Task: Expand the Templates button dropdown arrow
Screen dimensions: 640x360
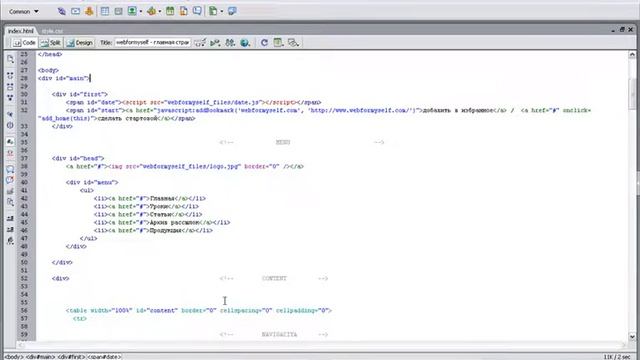Action: (222, 12)
